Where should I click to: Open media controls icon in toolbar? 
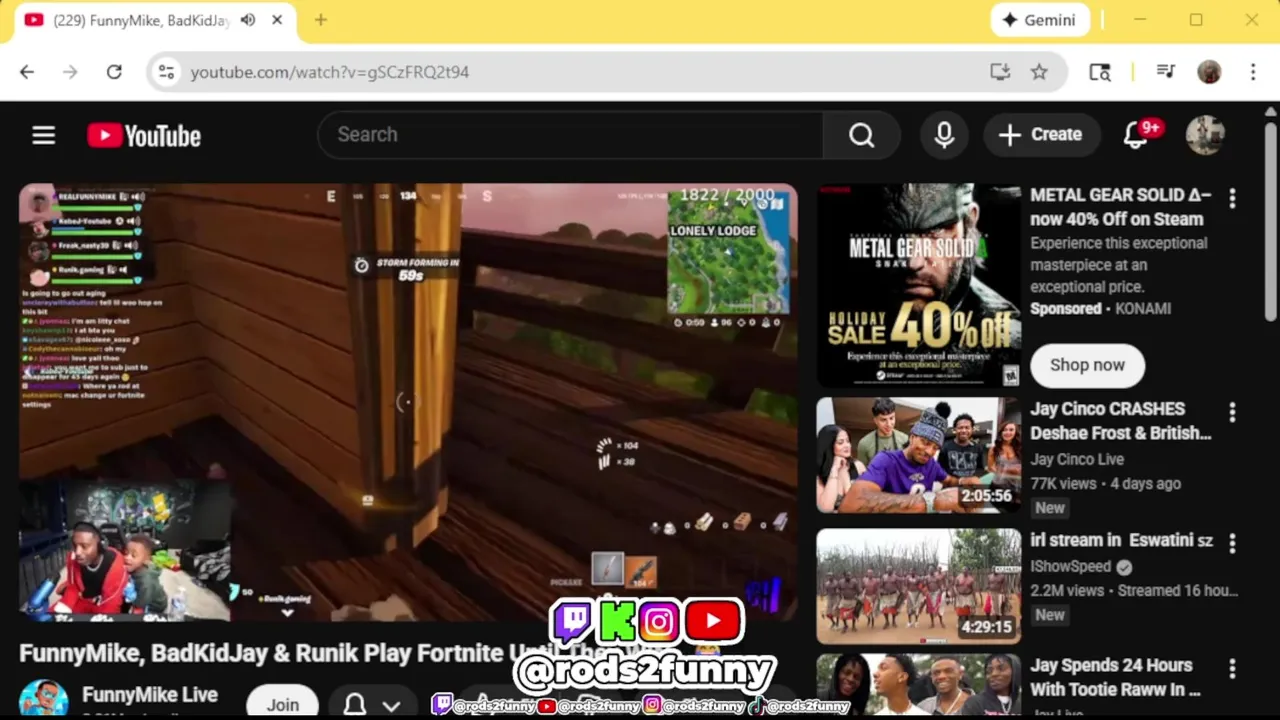pyautogui.click(x=1165, y=72)
